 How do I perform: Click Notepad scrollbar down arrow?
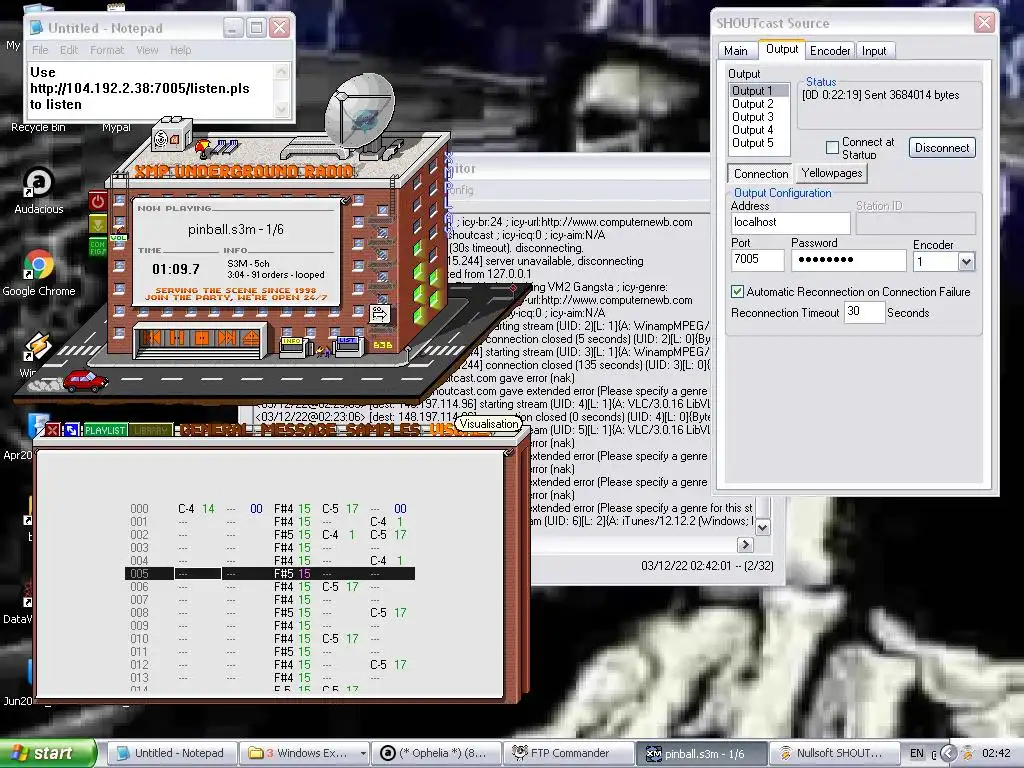(x=281, y=110)
